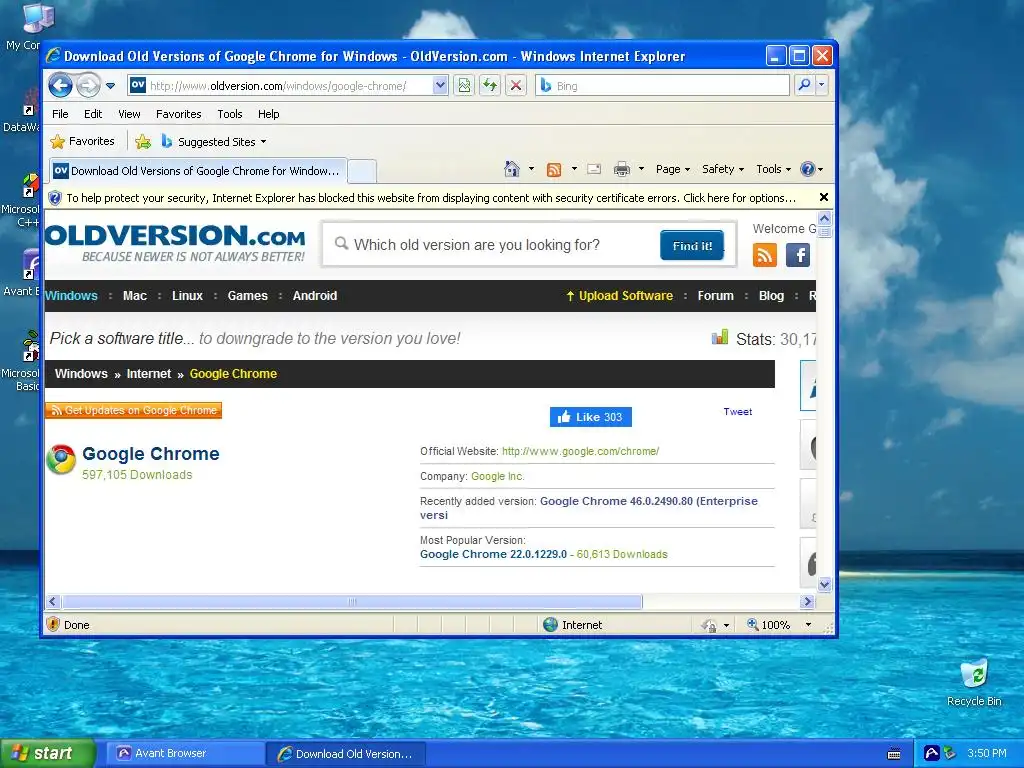Click the orange RSS icon on page

pos(765,255)
